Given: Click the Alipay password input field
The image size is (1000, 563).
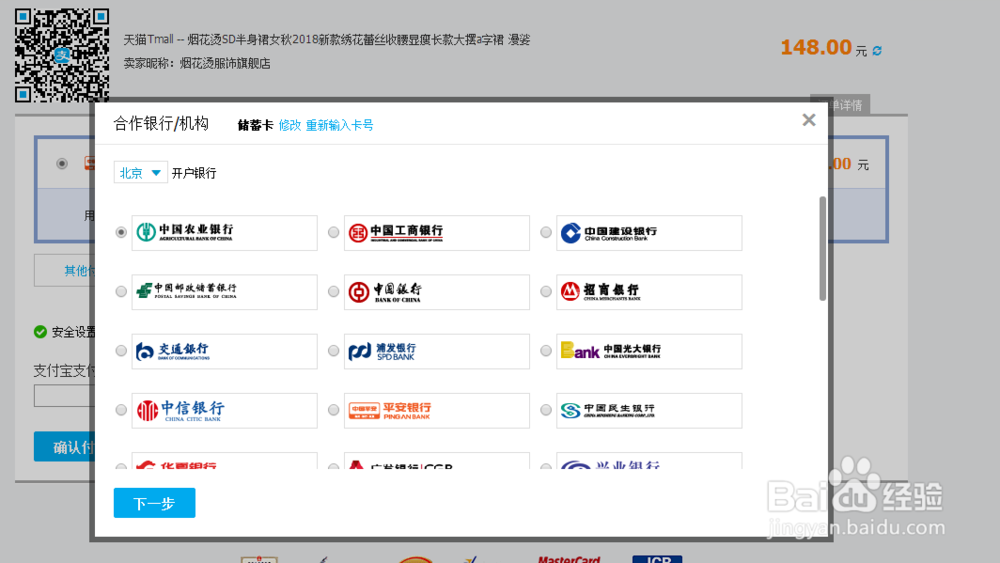Looking at the screenshot, I should 65,396.
